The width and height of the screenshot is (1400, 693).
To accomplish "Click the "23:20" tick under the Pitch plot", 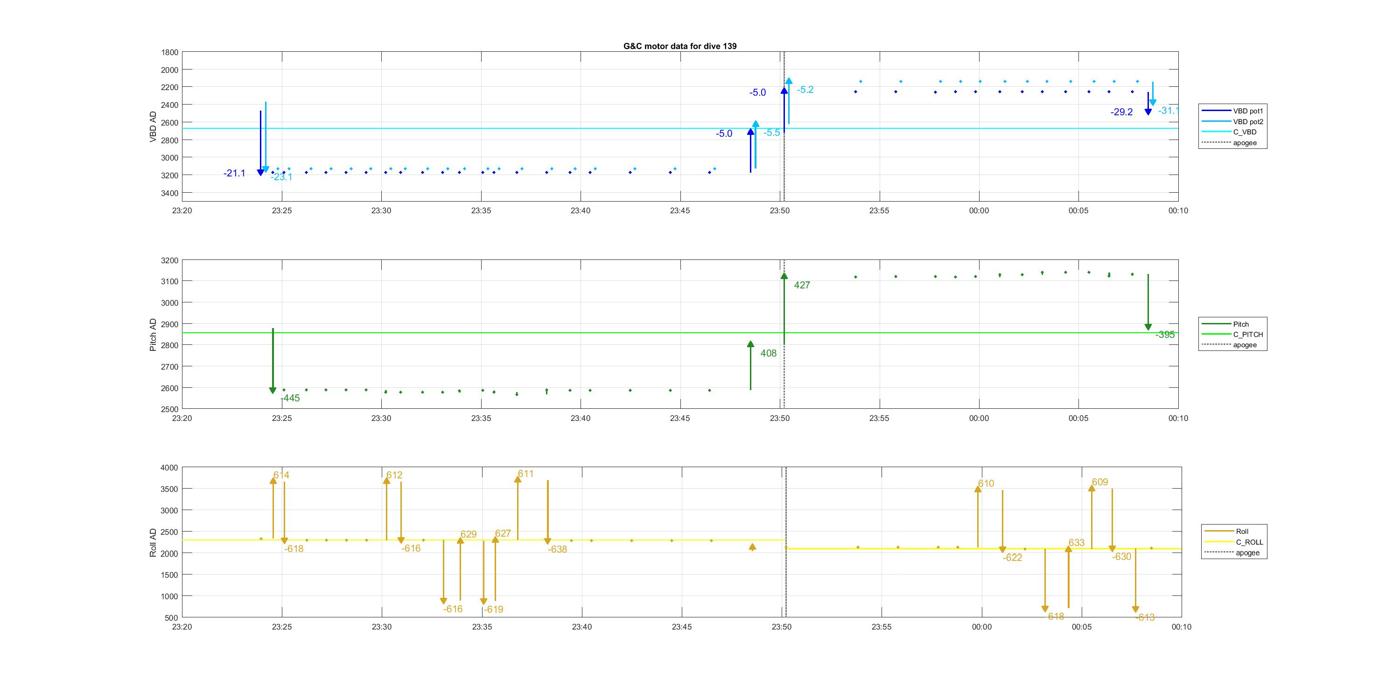I will point(181,418).
